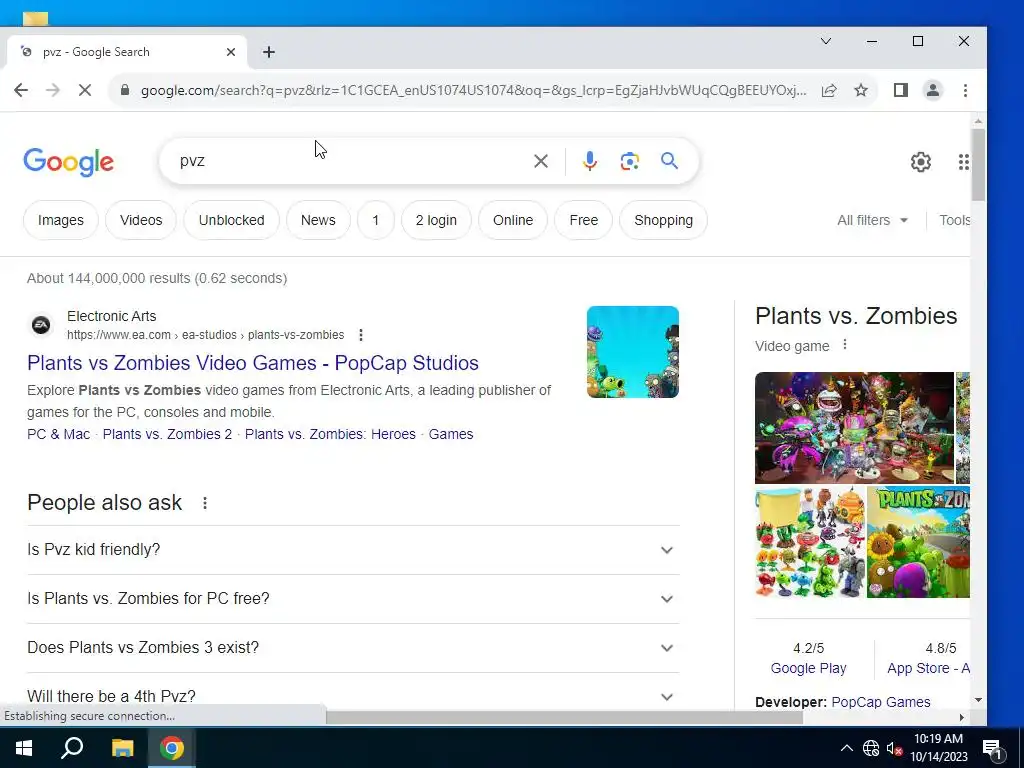Screen dimensions: 1024x768
Task: Open Google quick settings gear
Action: [921, 161]
